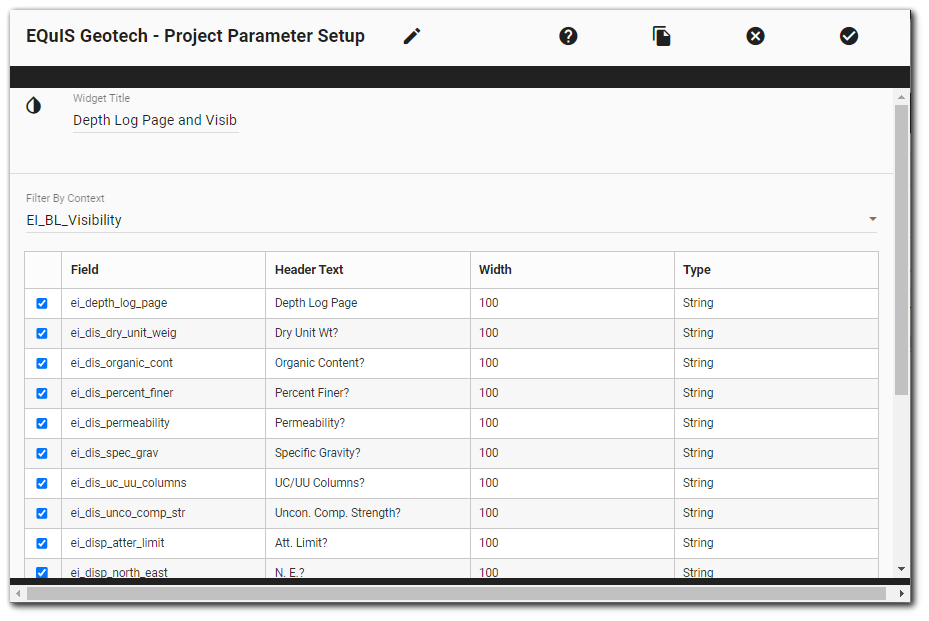Open help via question mark icon
929x621 pixels.
tap(568, 35)
